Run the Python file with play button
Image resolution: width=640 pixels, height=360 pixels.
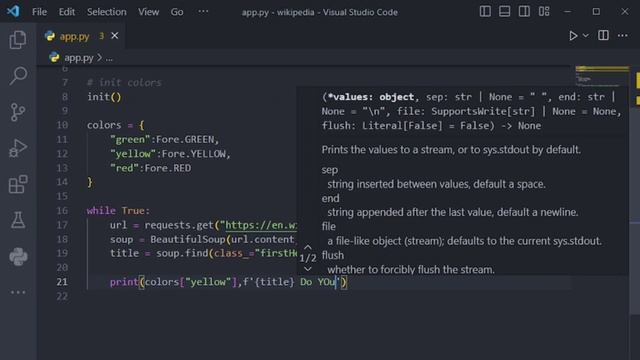(x=573, y=36)
